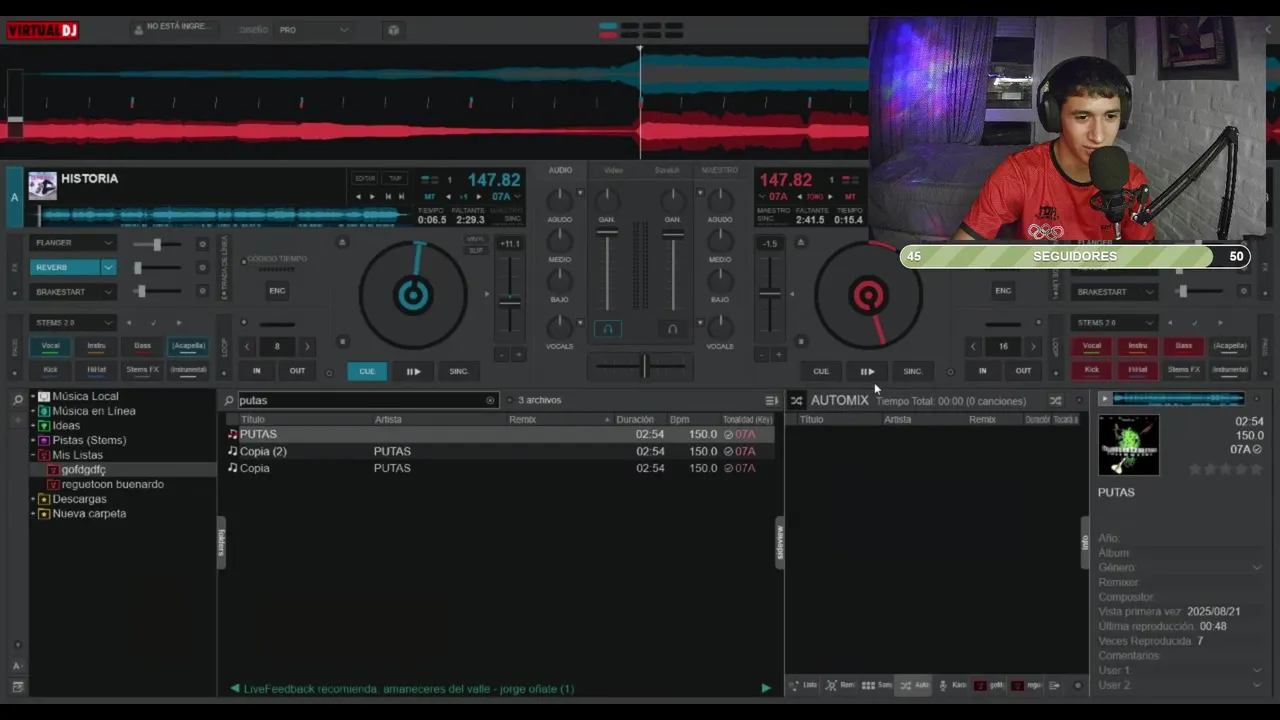
Task: Open the vertical folders side tab
Action: 221,543
